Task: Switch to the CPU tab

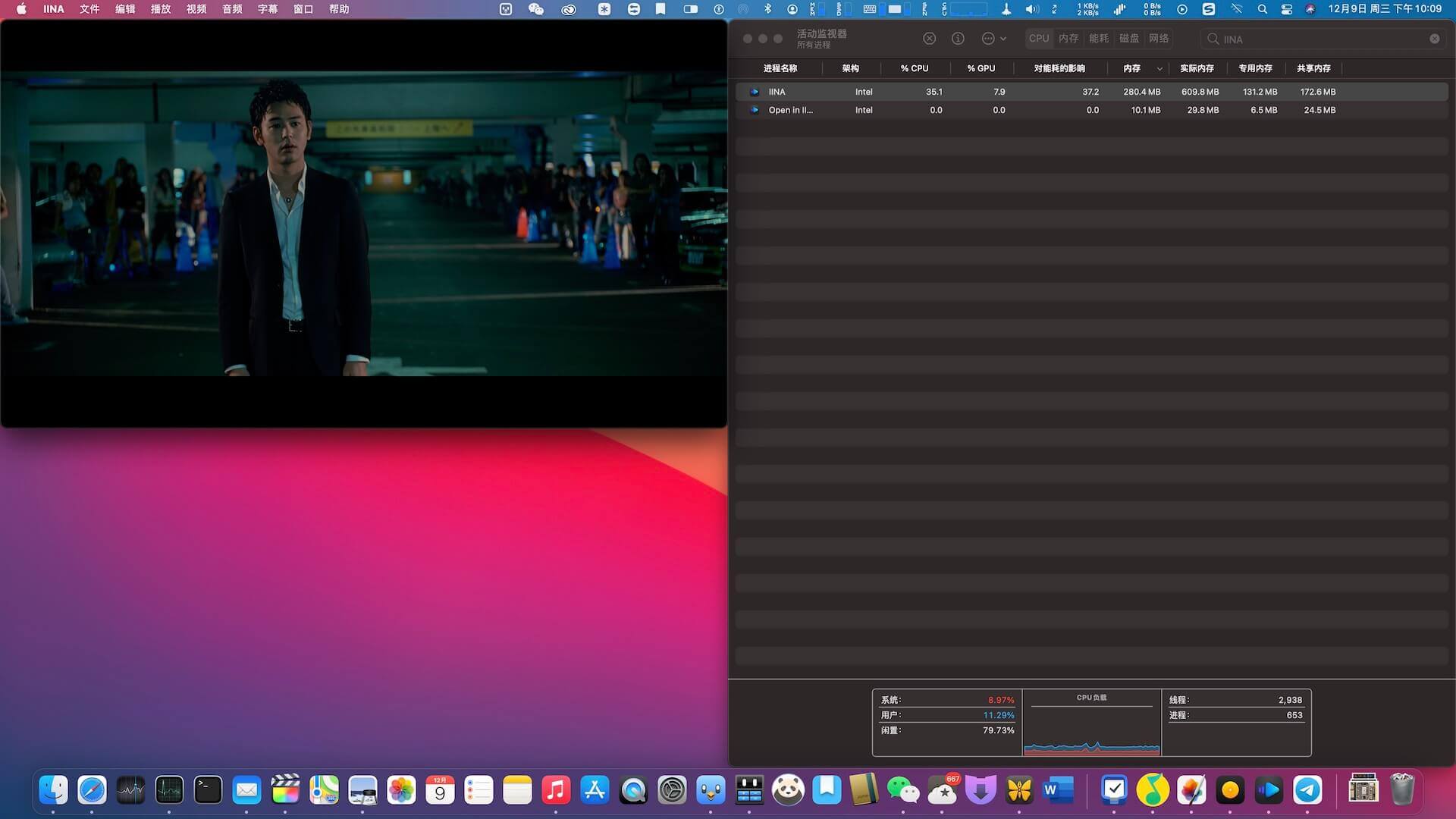Action: click(1039, 39)
